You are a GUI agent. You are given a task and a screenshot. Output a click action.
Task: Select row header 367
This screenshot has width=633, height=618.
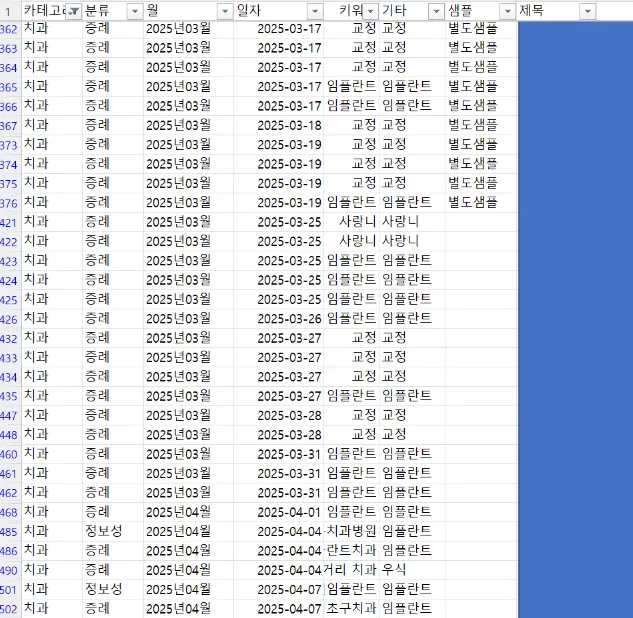point(9,126)
